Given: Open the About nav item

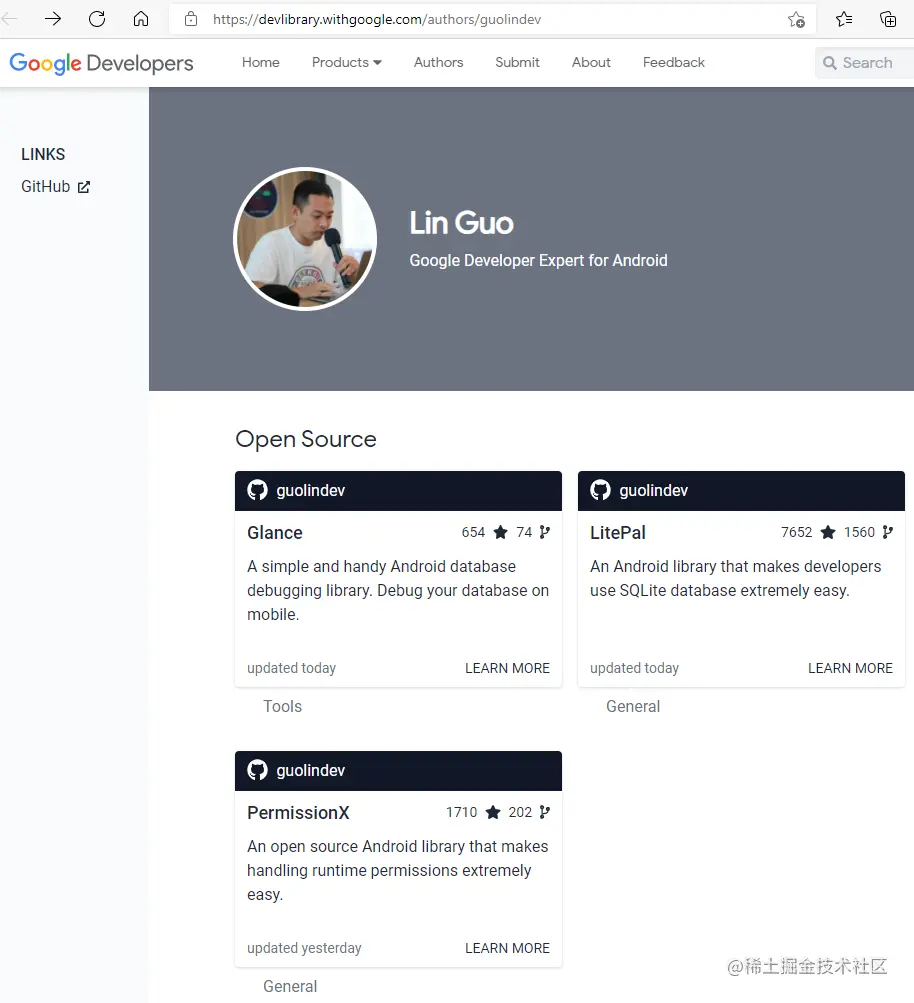Looking at the screenshot, I should 591,62.
